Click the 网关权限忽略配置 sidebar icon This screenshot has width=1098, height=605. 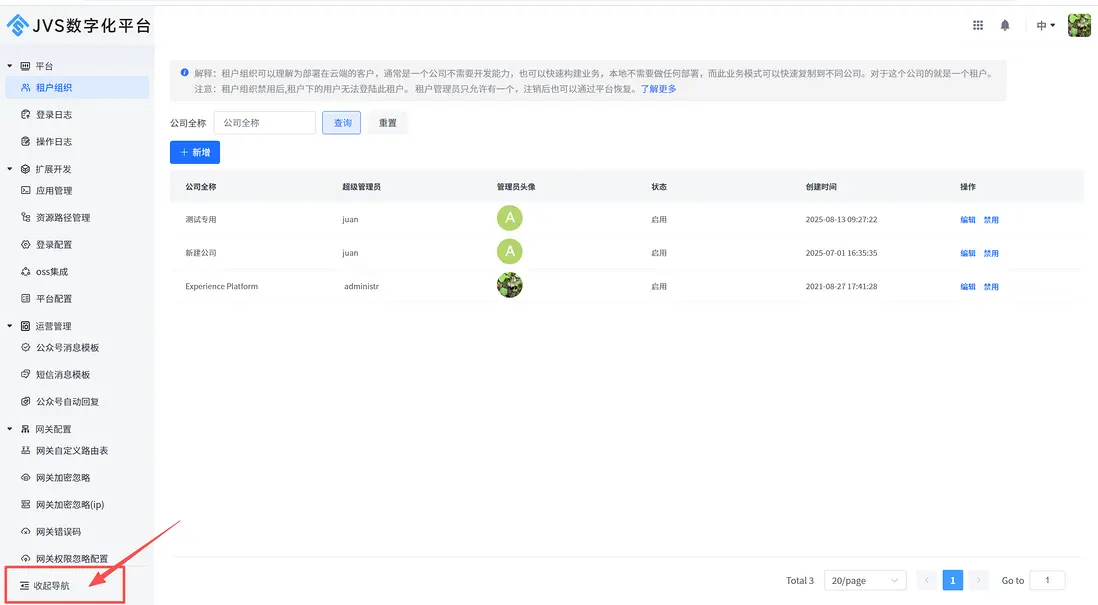[x=26, y=558]
